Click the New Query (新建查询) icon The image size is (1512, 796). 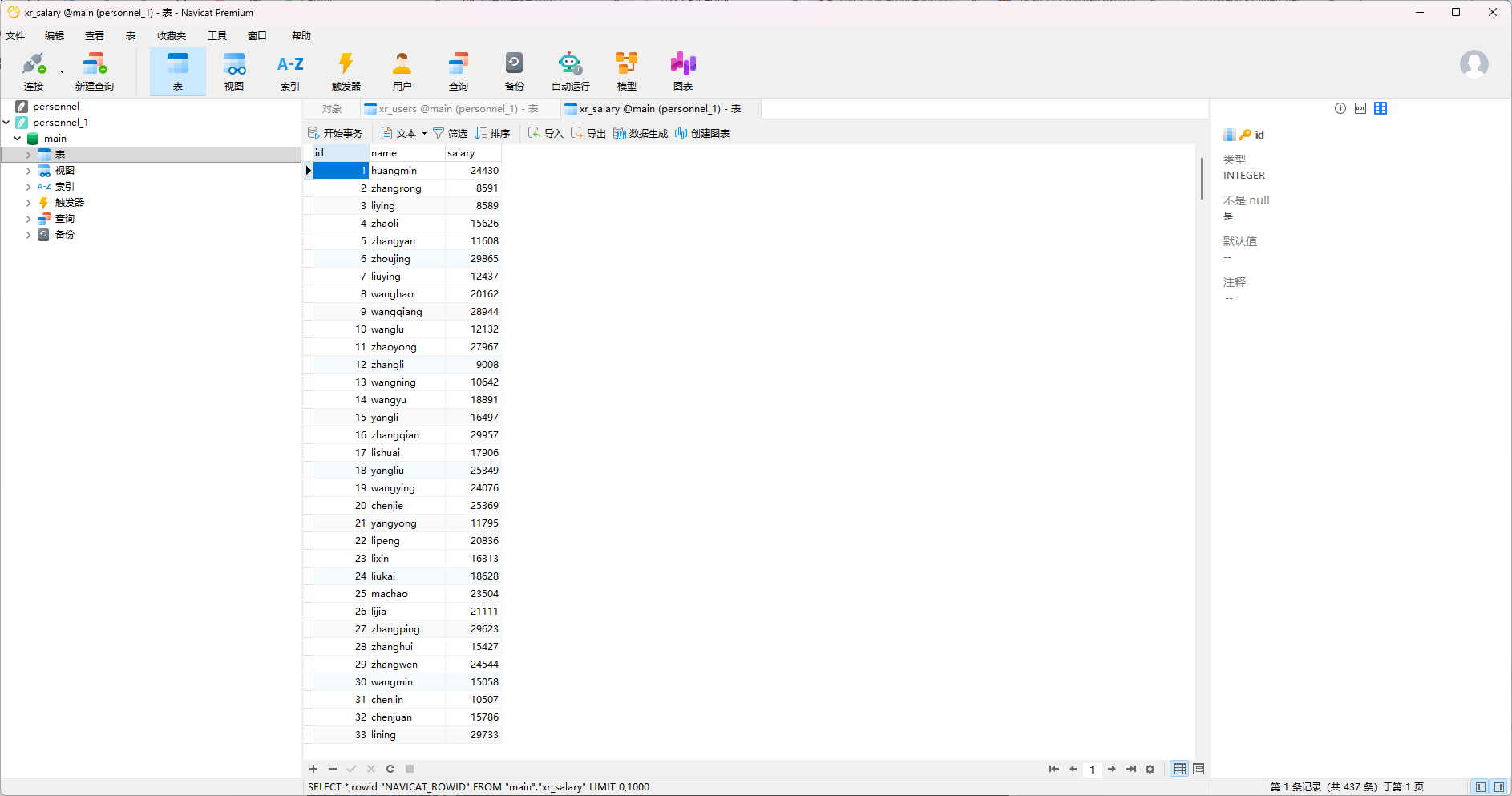click(x=94, y=71)
